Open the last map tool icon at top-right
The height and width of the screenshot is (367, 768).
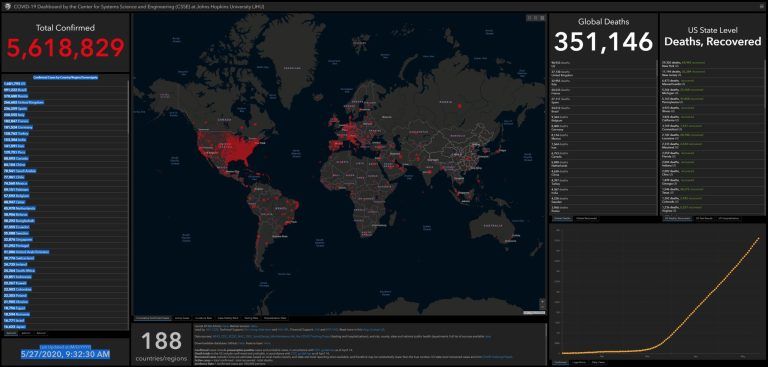coord(542,18)
